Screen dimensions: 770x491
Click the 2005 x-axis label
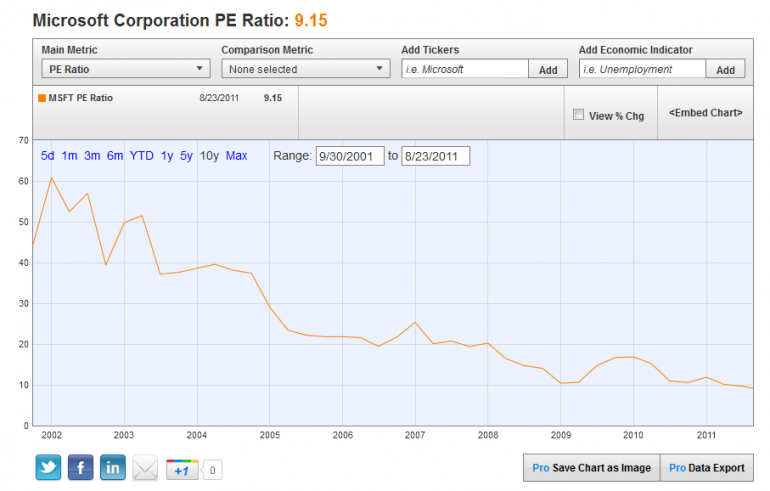pos(270,435)
